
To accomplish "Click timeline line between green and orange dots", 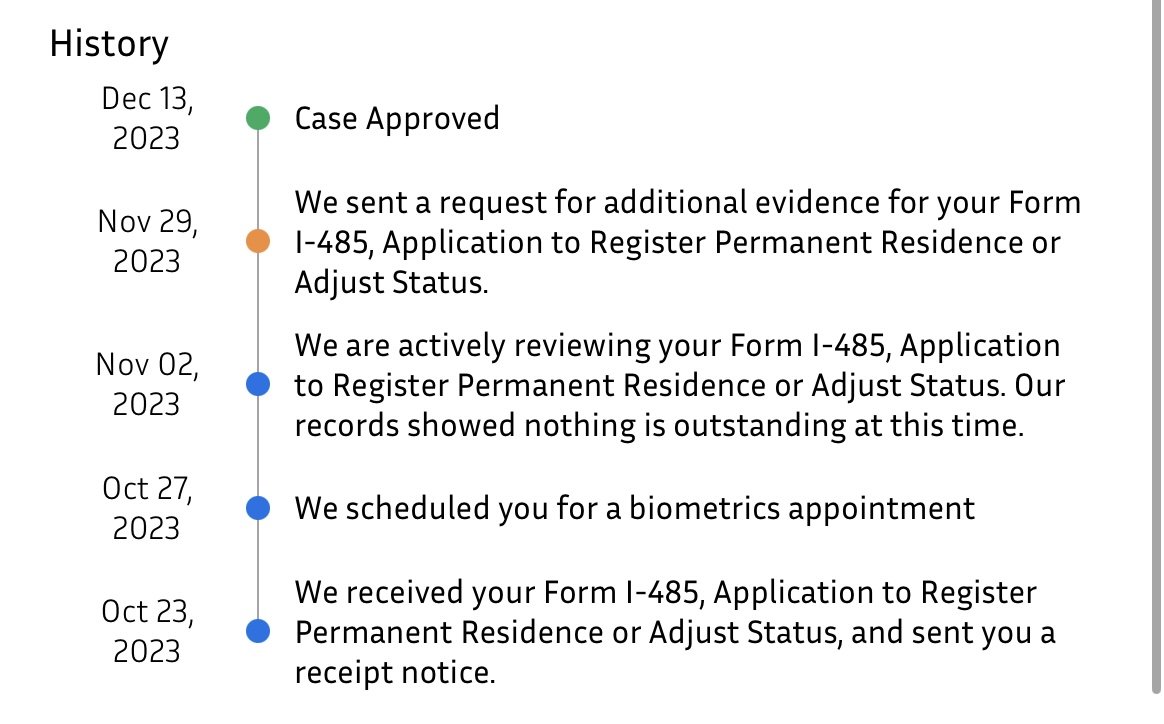I will pyautogui.click(x=258, y=180).
